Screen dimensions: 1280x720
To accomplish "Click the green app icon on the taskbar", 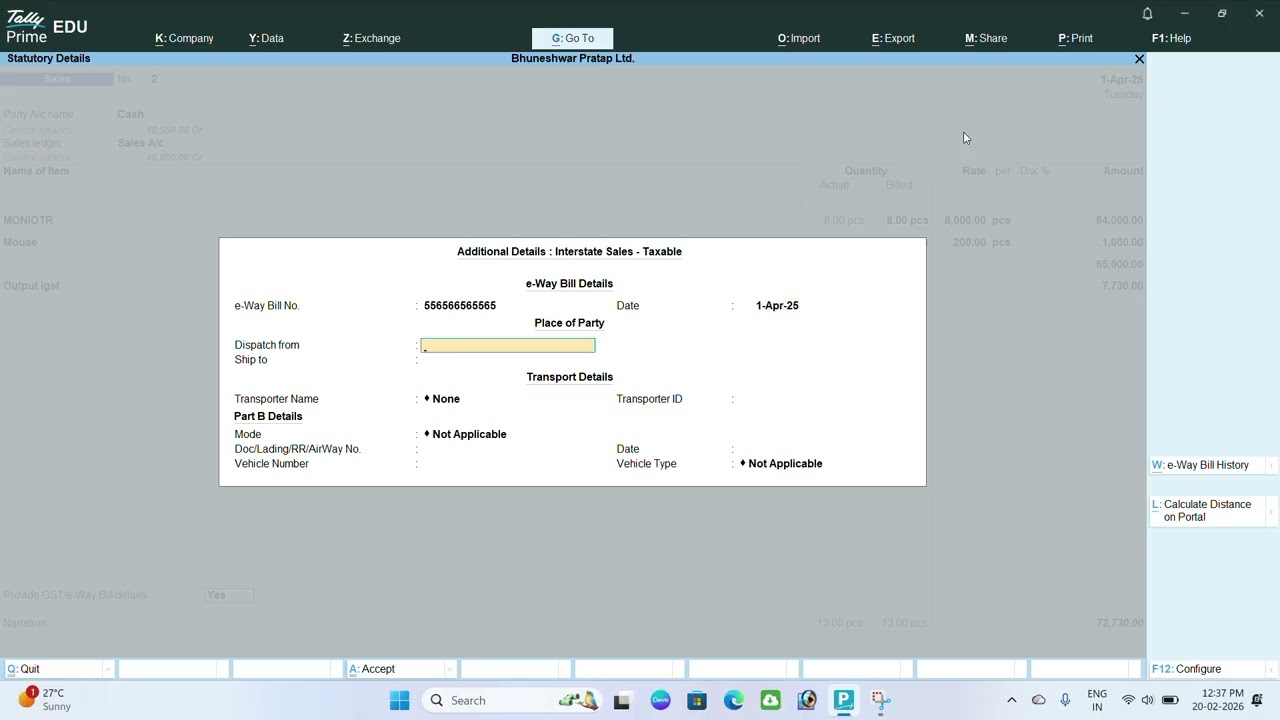I will point(771,700).
